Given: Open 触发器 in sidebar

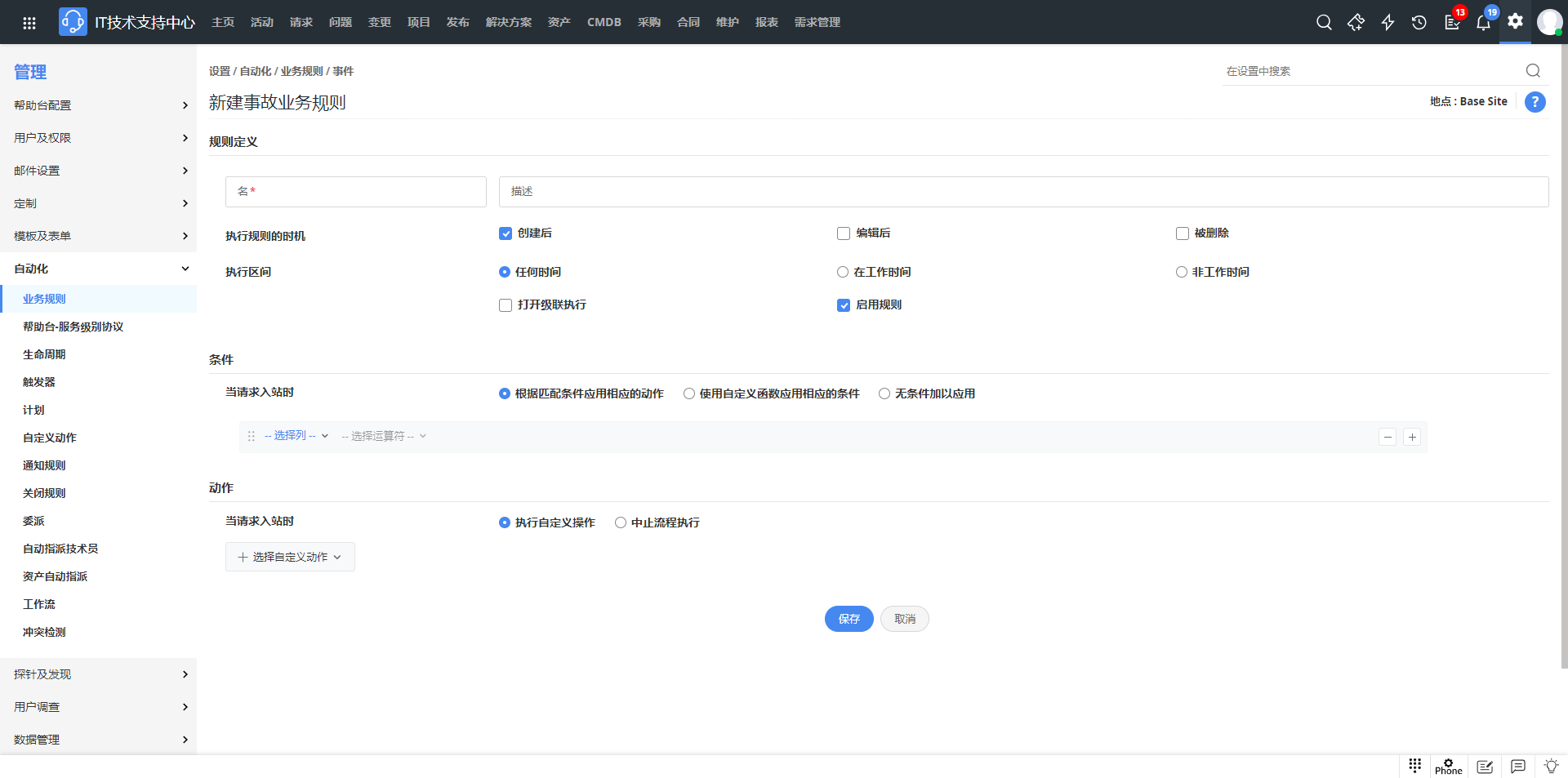Looking at the screenshot, I should click(39, 382).
